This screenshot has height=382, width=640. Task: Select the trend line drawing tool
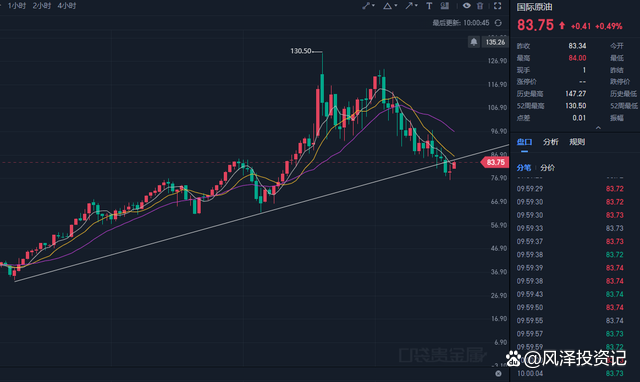366,6
